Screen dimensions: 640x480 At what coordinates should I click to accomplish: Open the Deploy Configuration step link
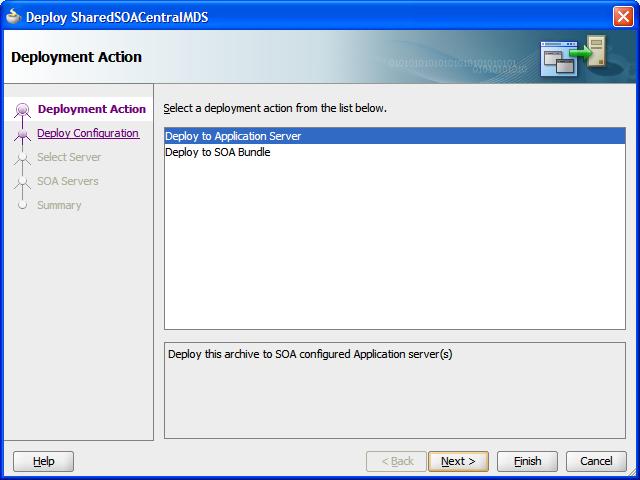pyautogui.click(x=88, y=133)
